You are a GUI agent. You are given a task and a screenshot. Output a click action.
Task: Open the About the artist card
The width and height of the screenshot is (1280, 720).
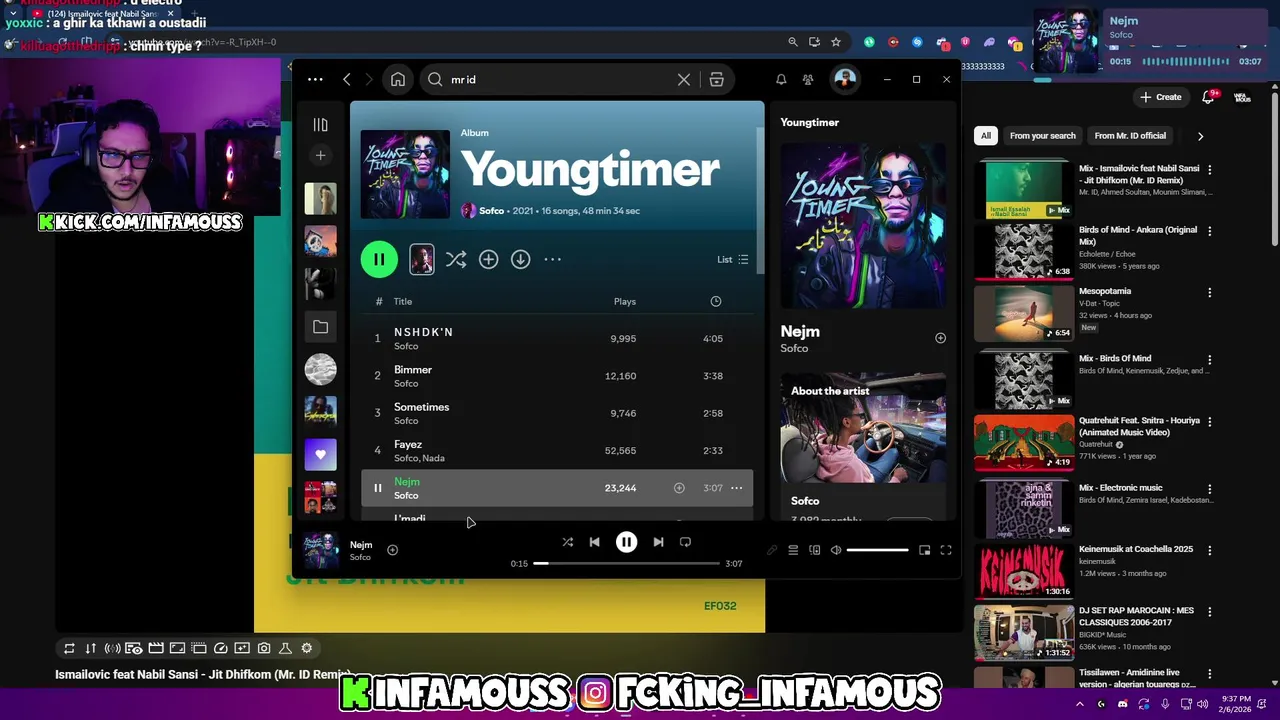(863, 447)
